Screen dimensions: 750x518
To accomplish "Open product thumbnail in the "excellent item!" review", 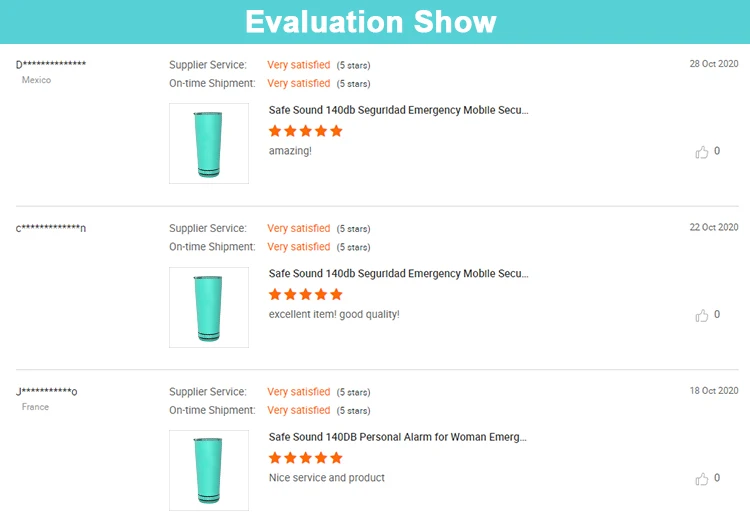I will pos(209,307).
